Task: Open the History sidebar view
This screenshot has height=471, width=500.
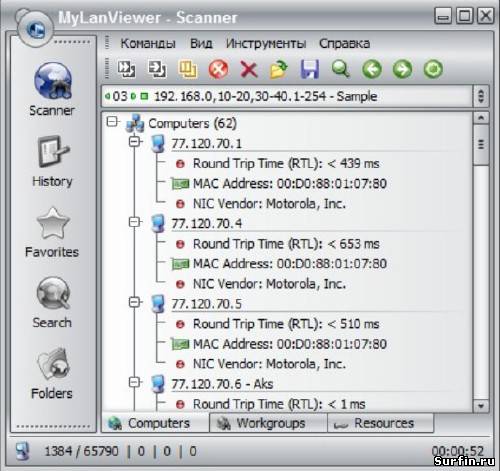Action: (x=52, y=161)
